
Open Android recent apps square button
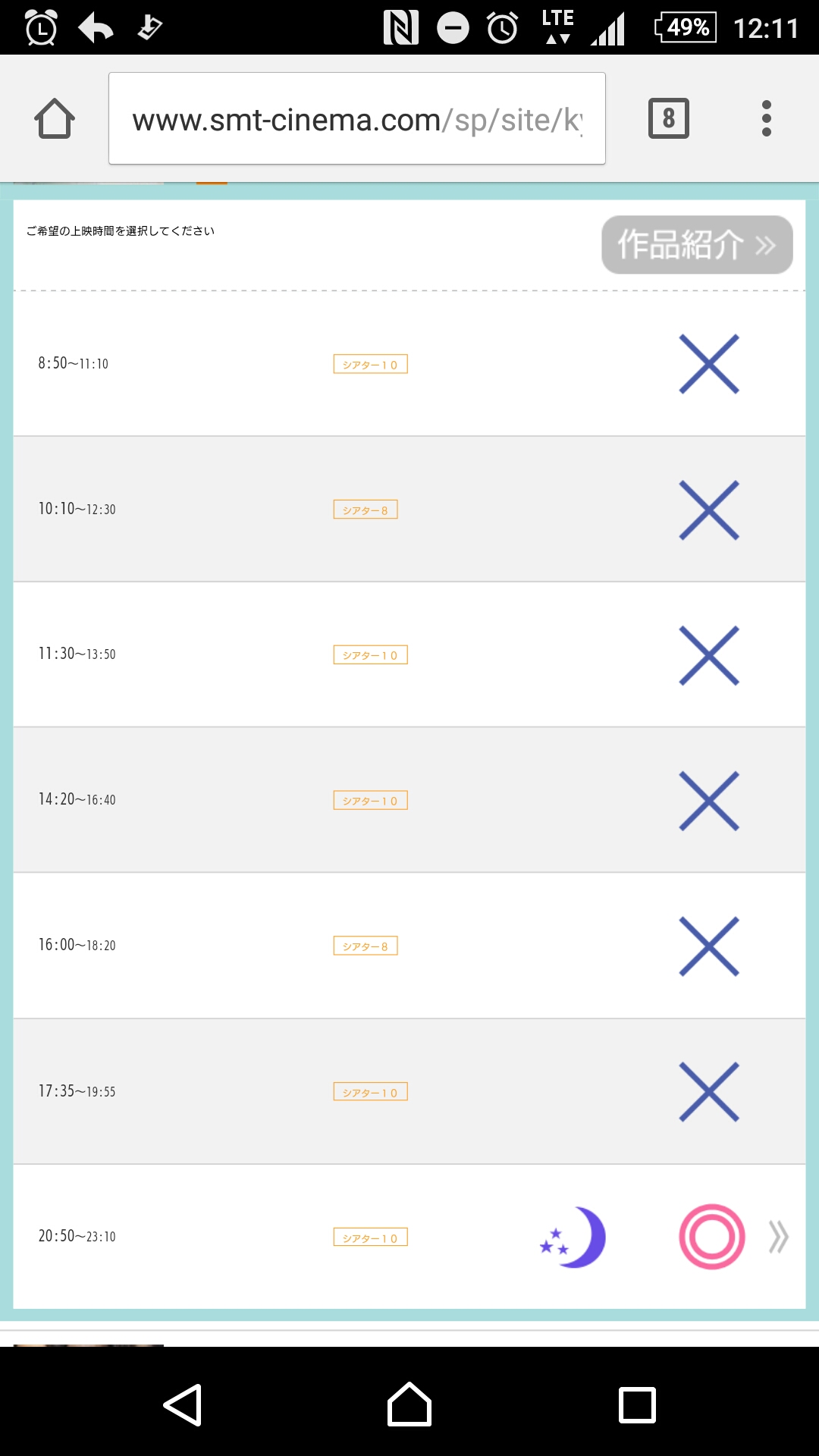click(x=637, y=1405)
